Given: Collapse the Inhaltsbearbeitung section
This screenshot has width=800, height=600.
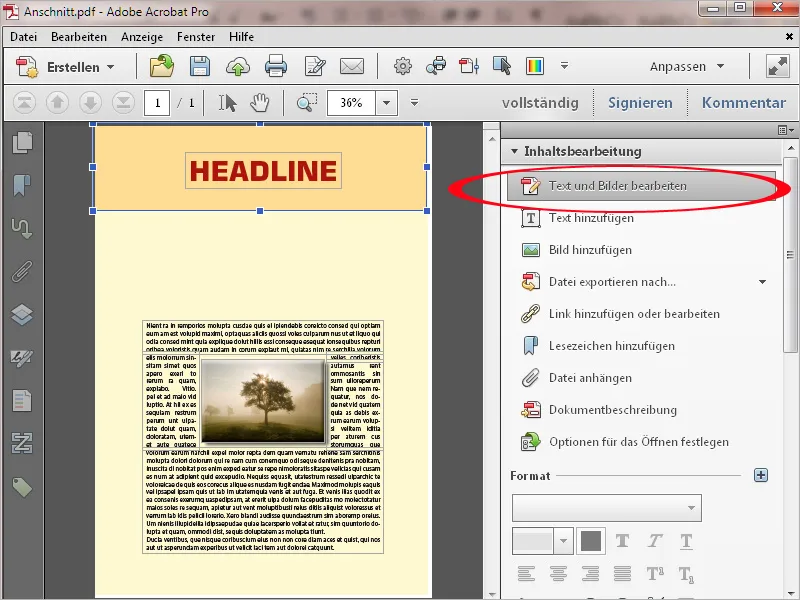Looking at the screenshot, I should [x=514, y=151].
